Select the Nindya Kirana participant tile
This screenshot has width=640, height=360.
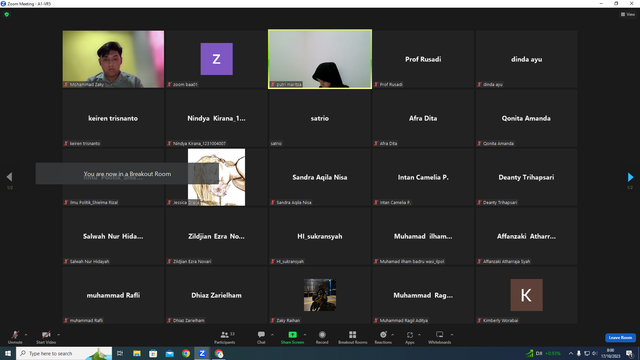[x=216, y=118]
